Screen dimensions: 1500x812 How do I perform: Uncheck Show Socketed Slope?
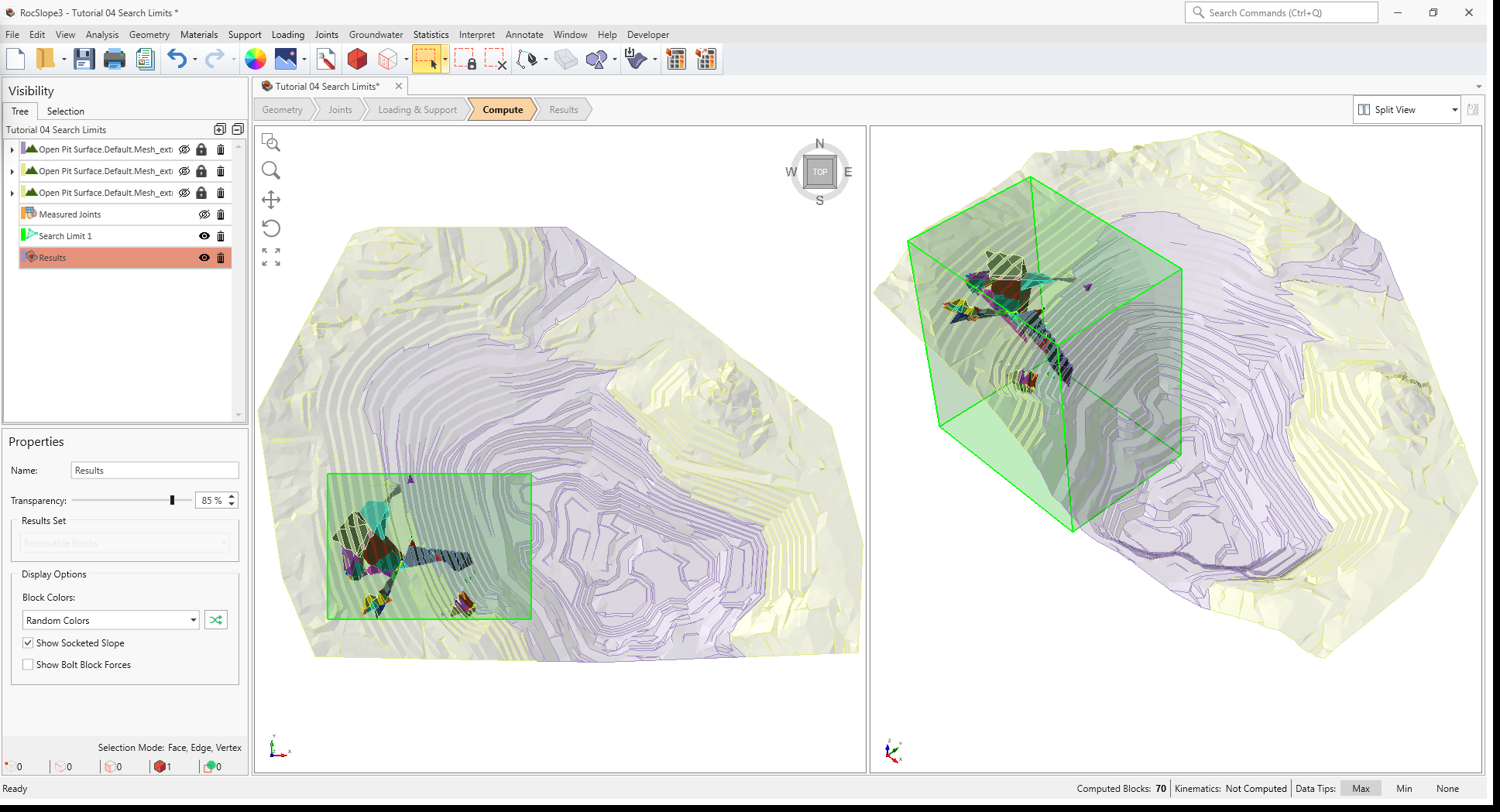pyautogui.click(x=28, y=642)
